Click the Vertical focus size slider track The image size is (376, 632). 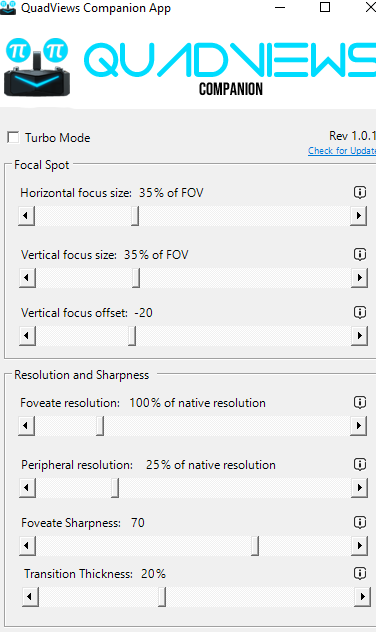click(x=193, y=278)
